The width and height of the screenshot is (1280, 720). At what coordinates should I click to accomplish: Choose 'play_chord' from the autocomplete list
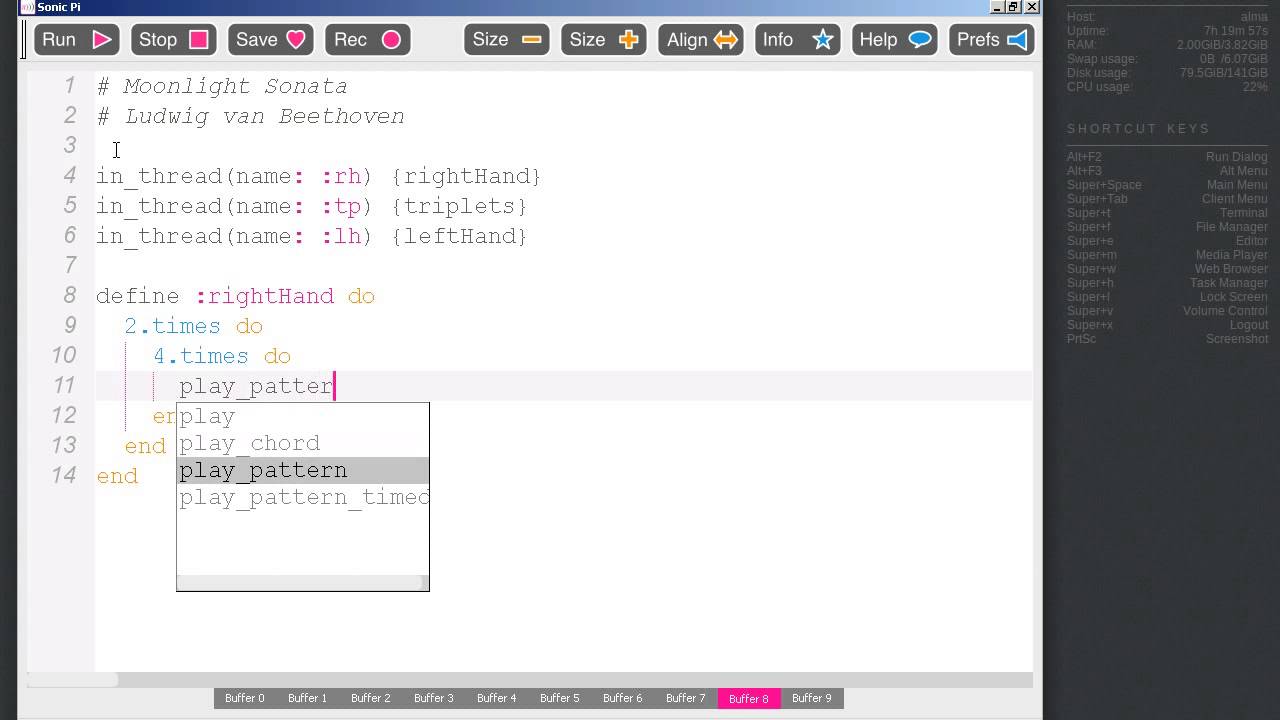click(x=302, y=444)
